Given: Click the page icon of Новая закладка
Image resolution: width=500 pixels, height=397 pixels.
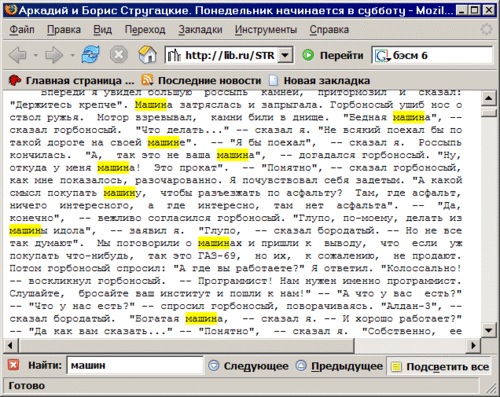Looking at the screenshot, I should pyautogui.click(x=273, y=80).
